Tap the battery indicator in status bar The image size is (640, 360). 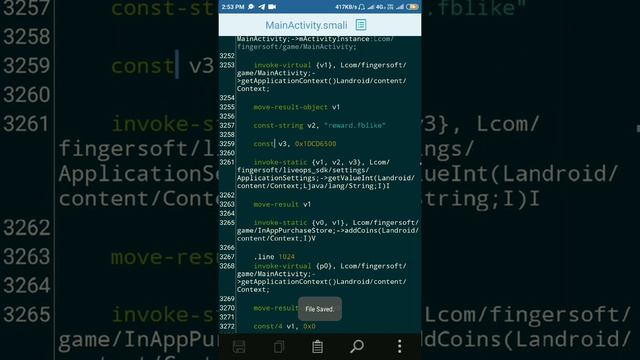(x=413, y=7)
